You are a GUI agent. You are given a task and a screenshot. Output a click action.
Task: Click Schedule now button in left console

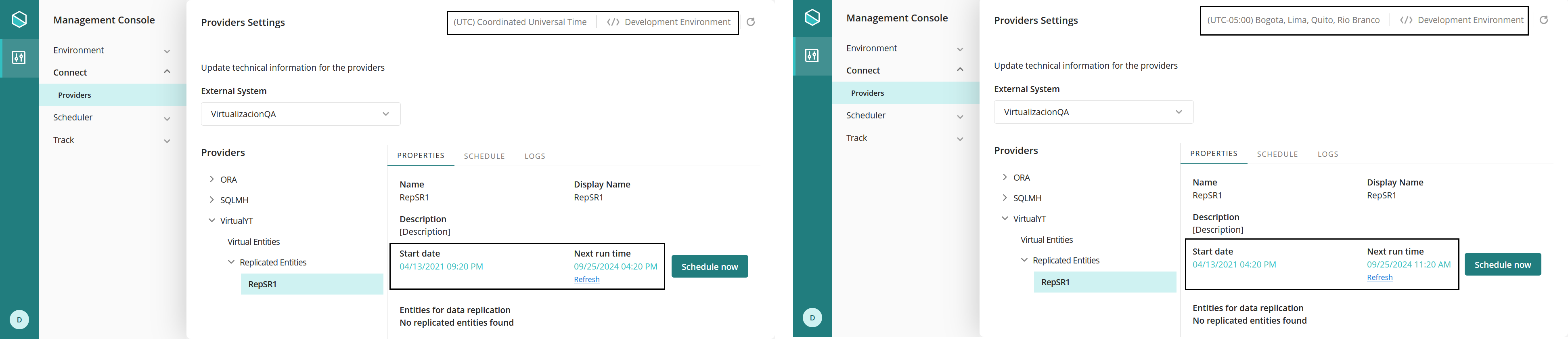click(710, 266)
